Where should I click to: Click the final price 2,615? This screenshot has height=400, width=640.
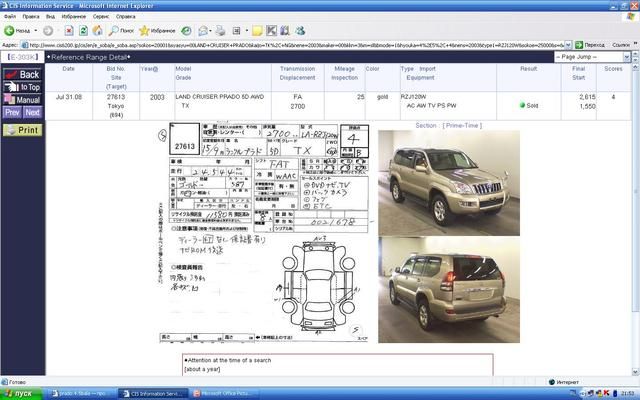587,97
